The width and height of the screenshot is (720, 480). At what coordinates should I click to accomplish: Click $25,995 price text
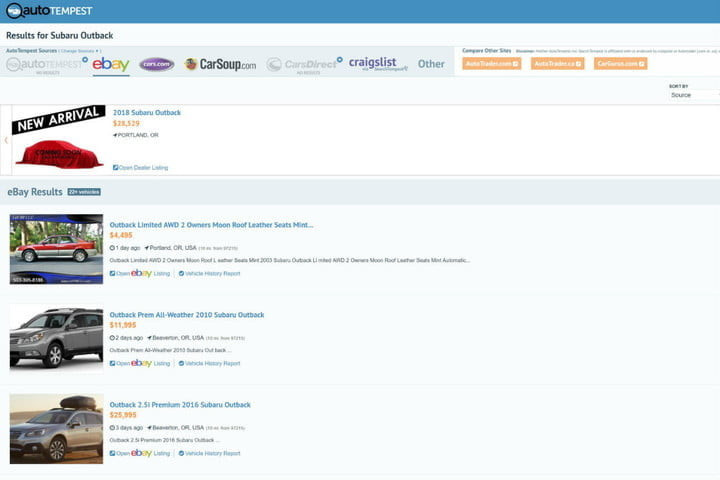pos(123,415)
